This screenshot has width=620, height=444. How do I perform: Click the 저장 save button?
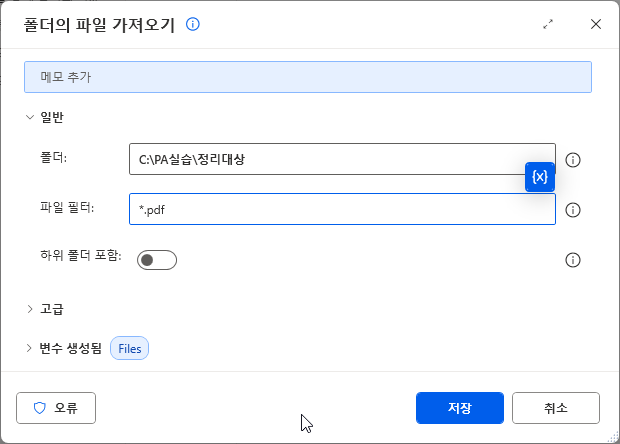460,408
